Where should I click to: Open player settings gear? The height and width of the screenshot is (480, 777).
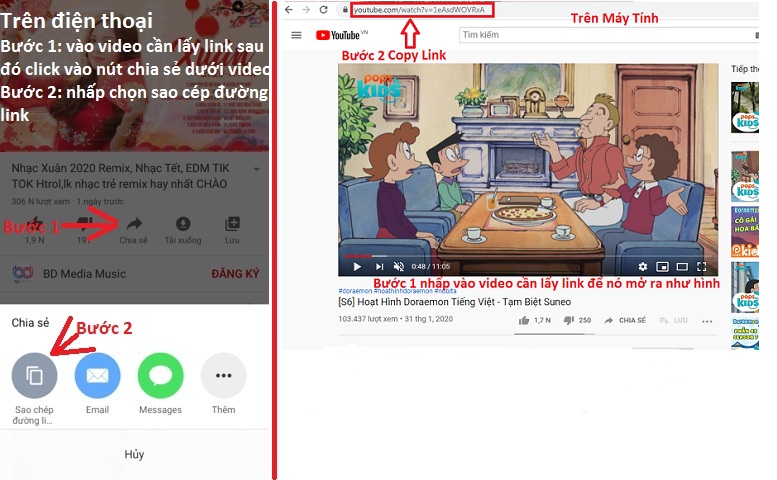[643, 267]
